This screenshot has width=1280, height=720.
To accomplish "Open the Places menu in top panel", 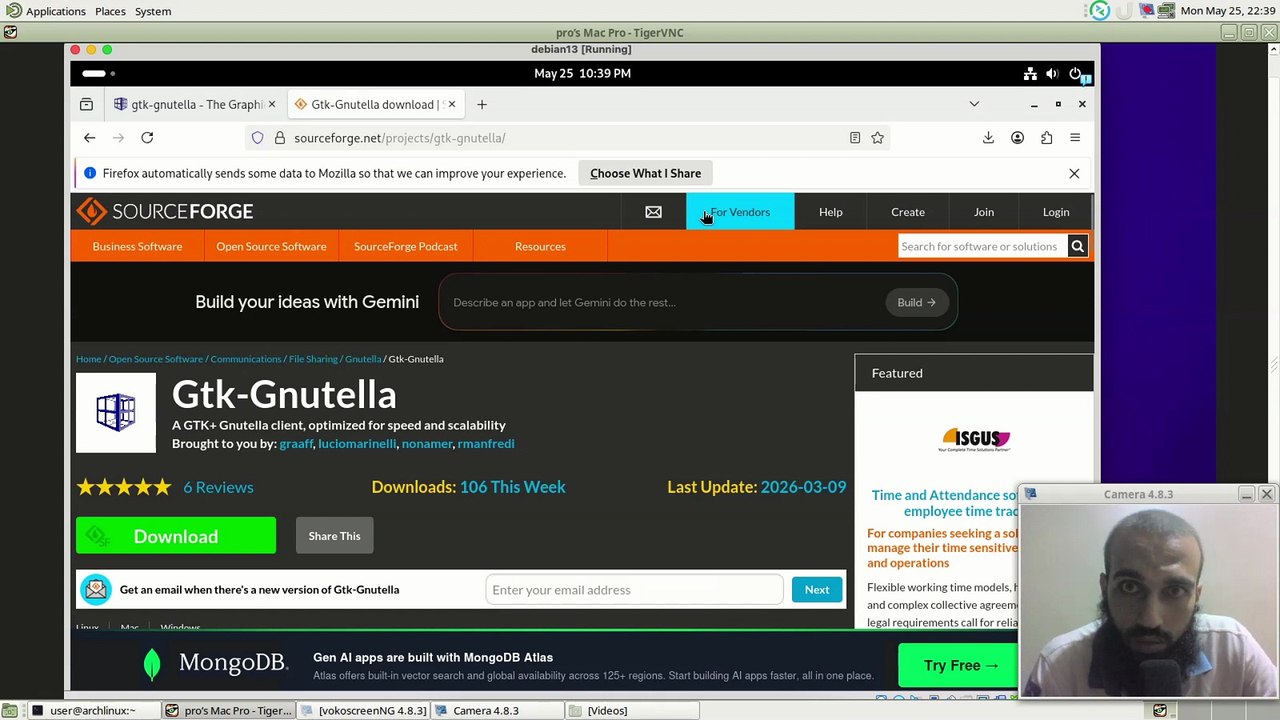I will pos(110,11).
